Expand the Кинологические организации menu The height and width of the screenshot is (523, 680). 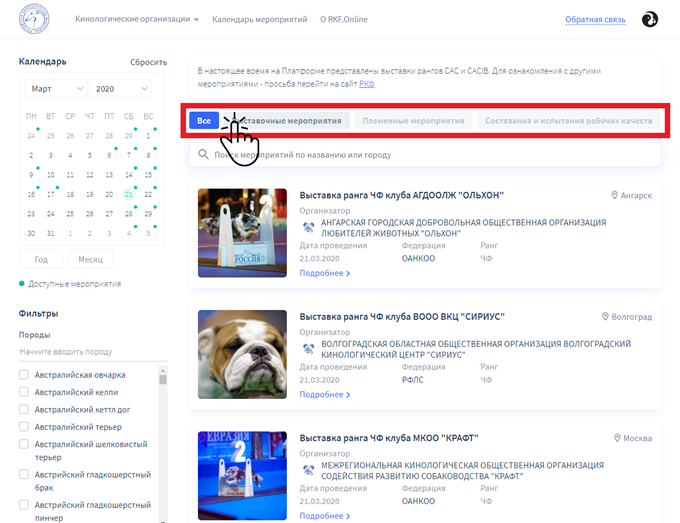(x=138, y=19)
